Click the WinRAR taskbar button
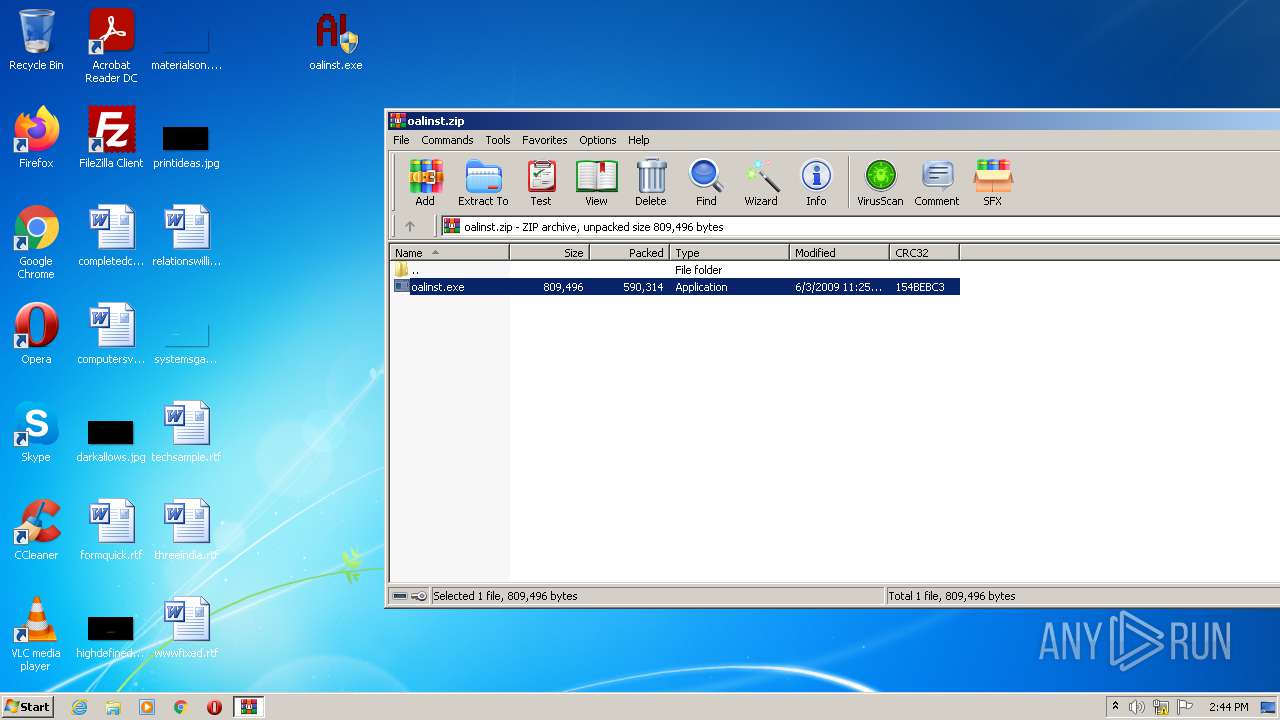The height and width of the screenshot is (720, 1280). tap(248, 707)
